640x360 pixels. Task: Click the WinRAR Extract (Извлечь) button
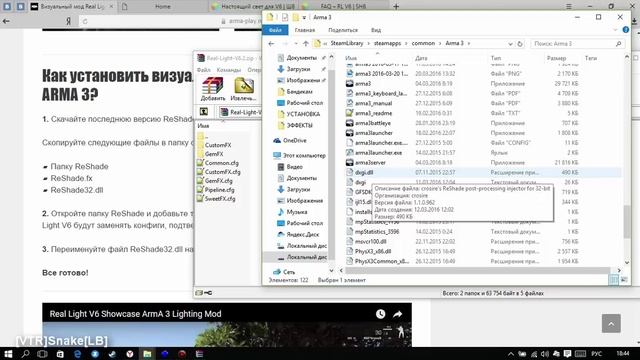[243, 89]
